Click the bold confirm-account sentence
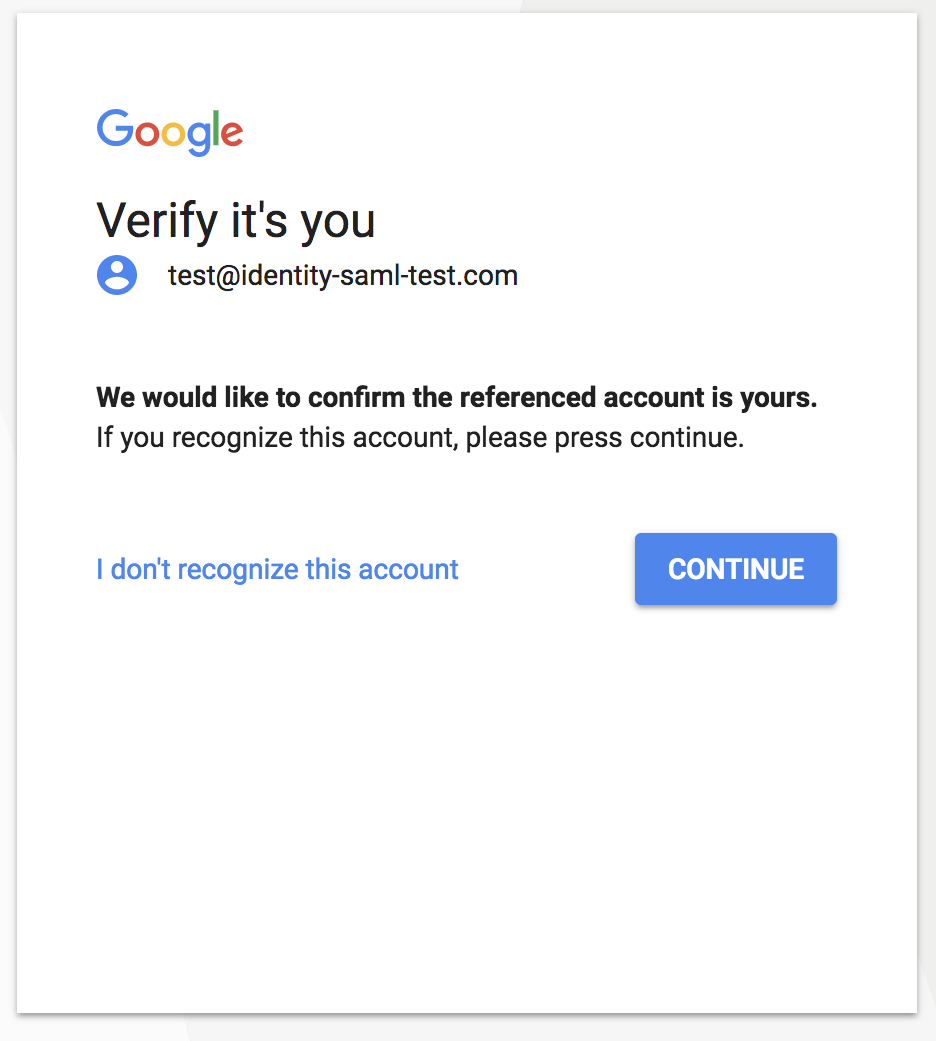936x1041 pixels. 457,398
